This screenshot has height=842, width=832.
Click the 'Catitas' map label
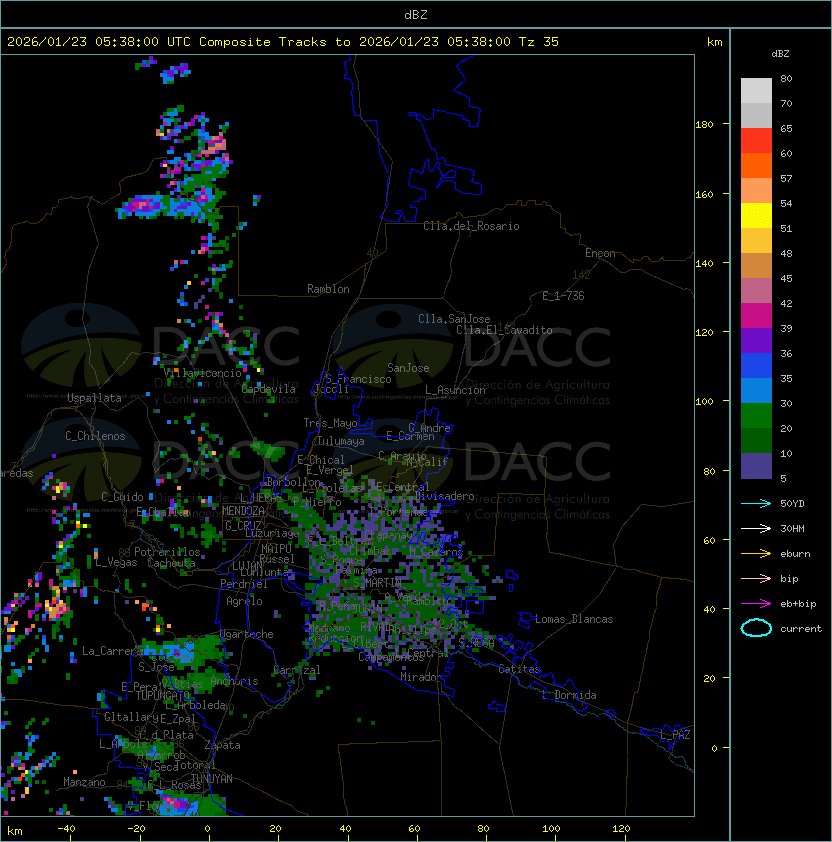pyautogui.click(x=519, y=669)
